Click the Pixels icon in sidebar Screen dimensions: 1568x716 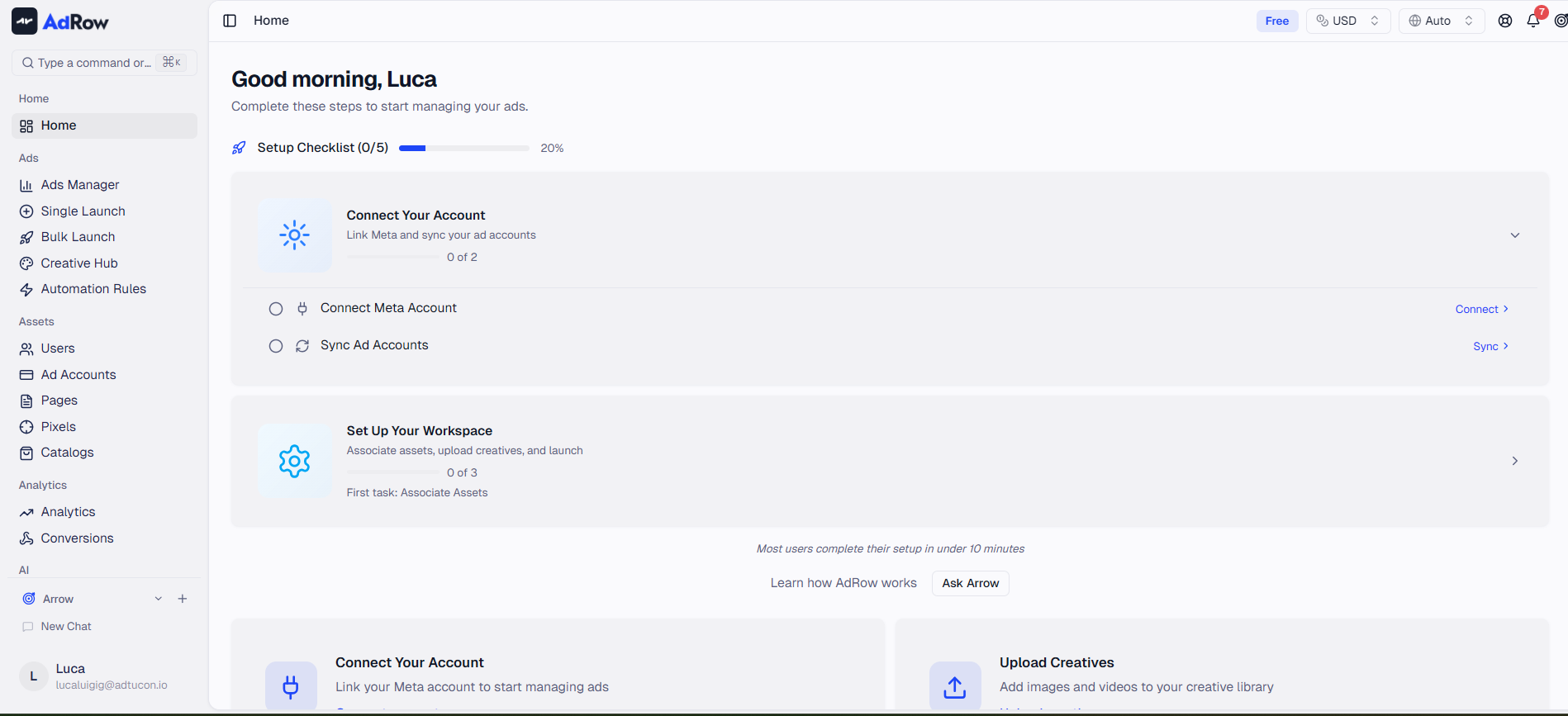click(26, 427)
